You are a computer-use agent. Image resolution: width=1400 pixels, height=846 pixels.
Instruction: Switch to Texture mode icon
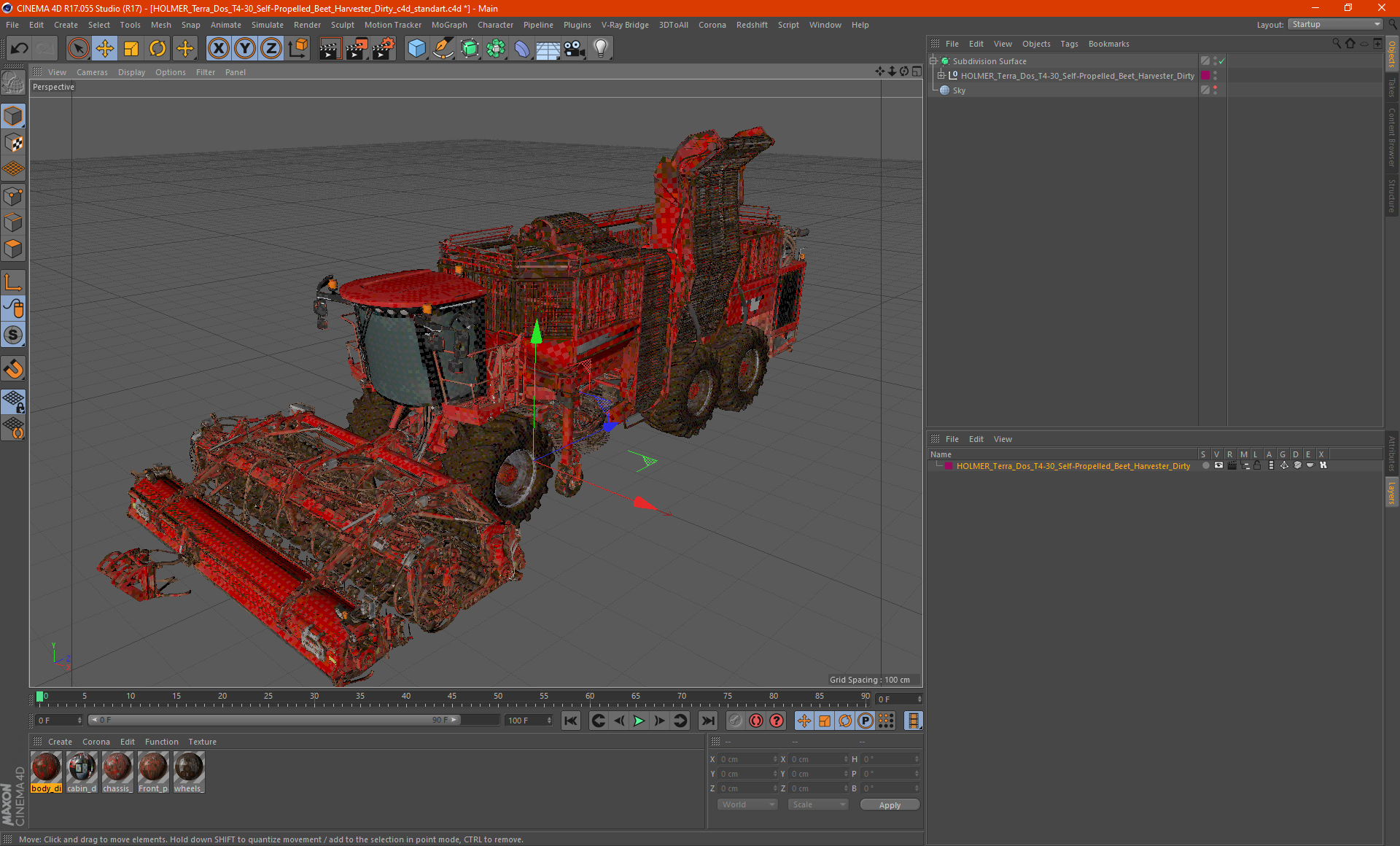pos(13,143)
